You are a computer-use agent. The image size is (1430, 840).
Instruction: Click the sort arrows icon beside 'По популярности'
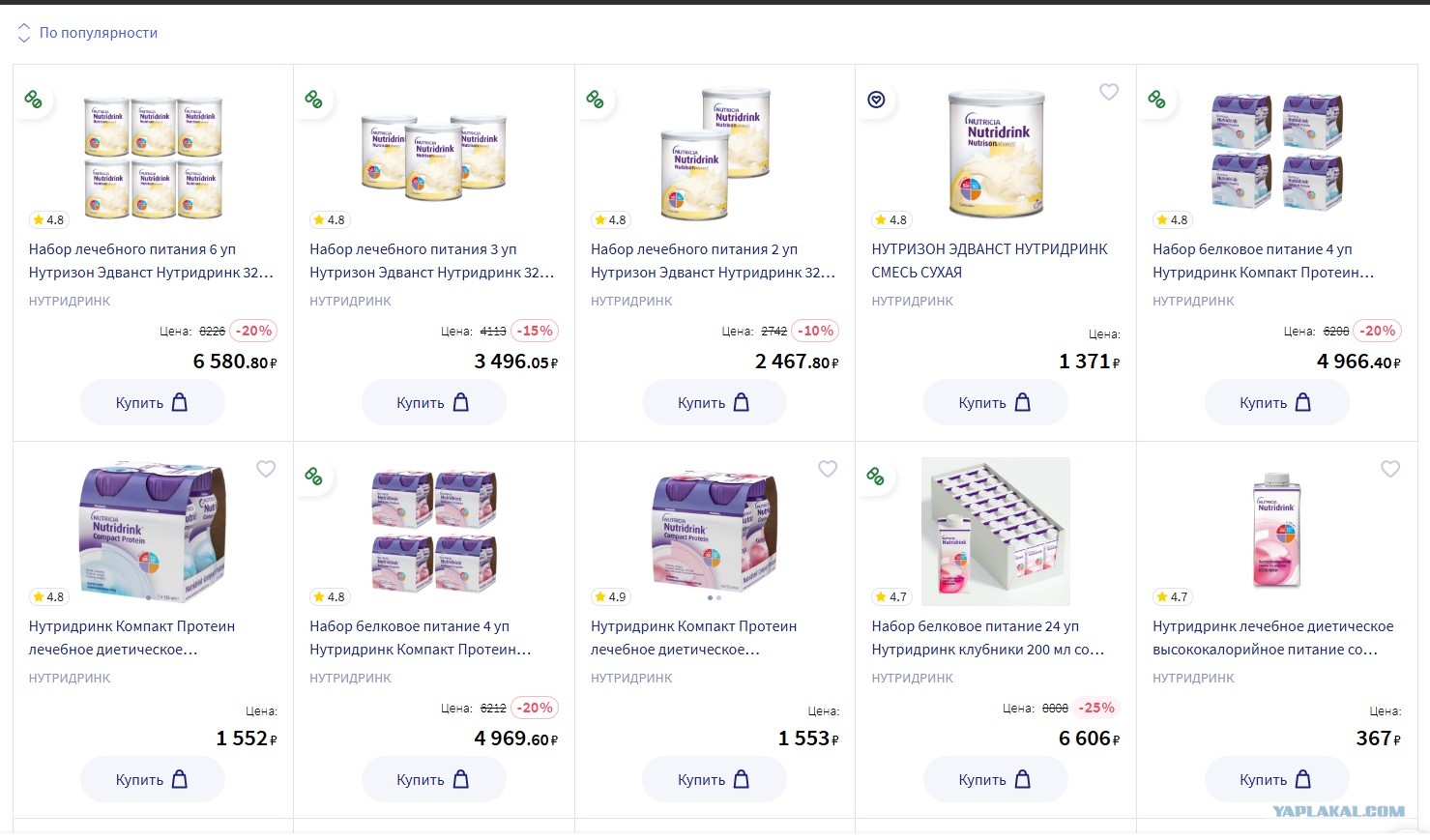[24, 33]
